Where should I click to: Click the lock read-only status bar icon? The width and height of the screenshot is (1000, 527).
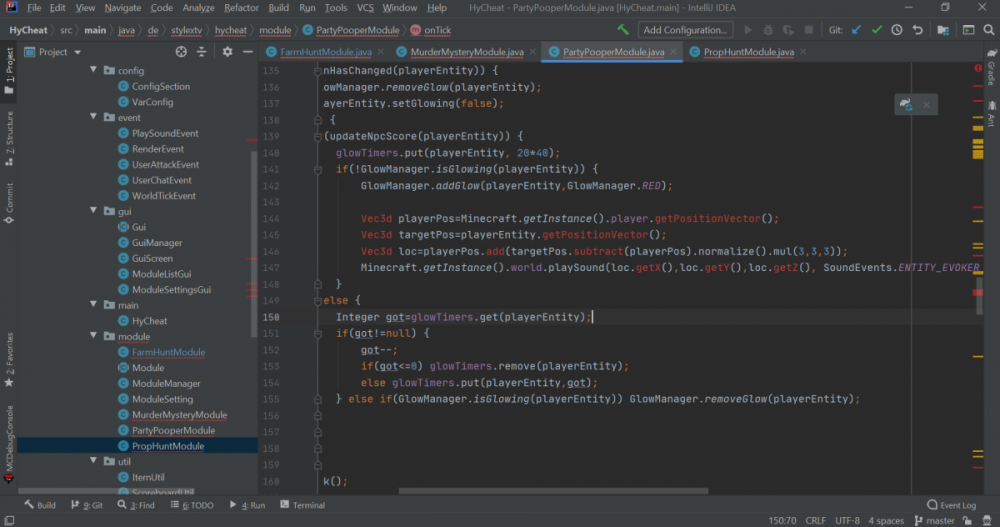(x=967, y=521)
